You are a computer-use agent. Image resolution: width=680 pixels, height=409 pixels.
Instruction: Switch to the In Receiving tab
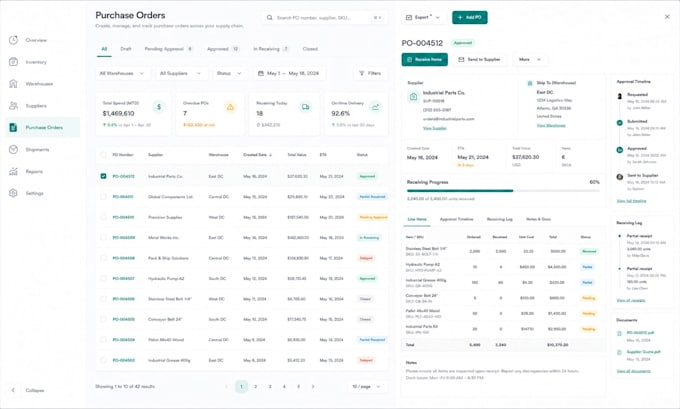click(271, 49)
